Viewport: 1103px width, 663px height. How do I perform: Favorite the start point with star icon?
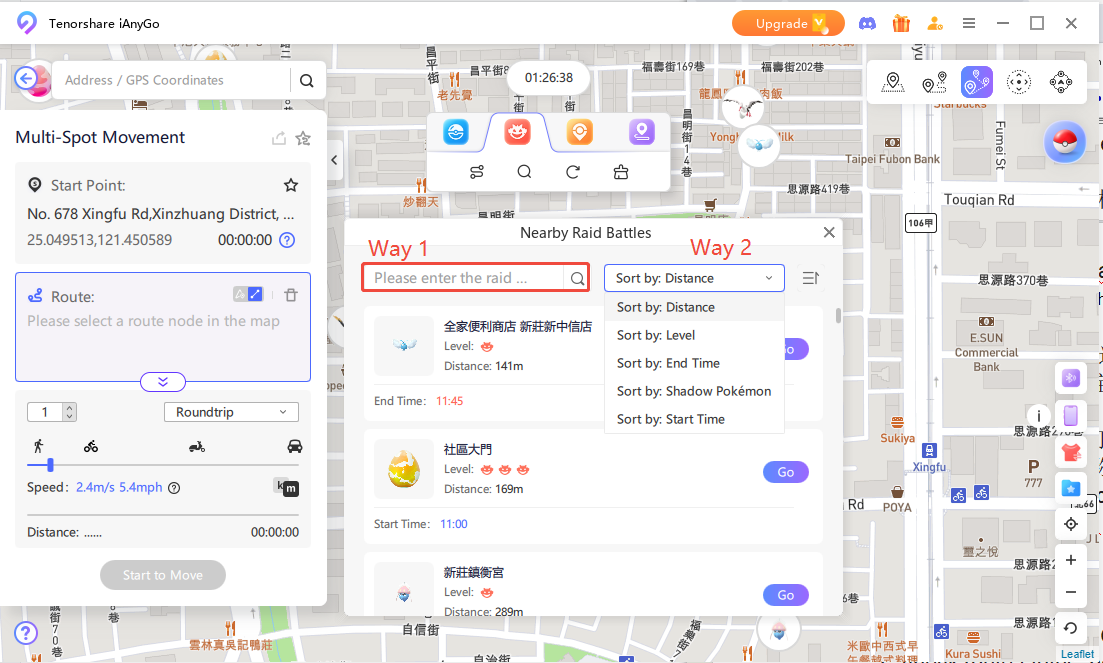point(291,185)
